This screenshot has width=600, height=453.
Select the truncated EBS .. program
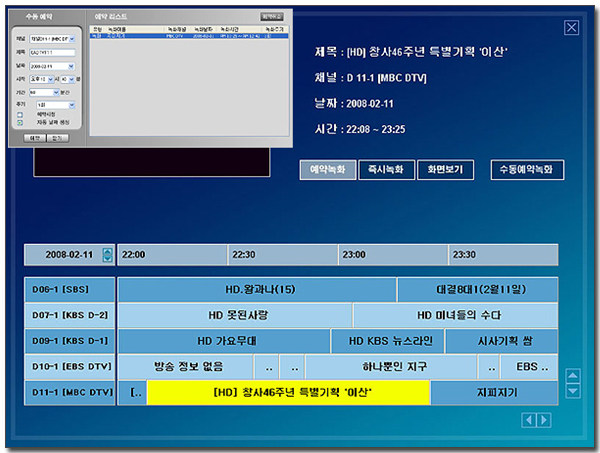pyautogui.click(x=529, y=367)
